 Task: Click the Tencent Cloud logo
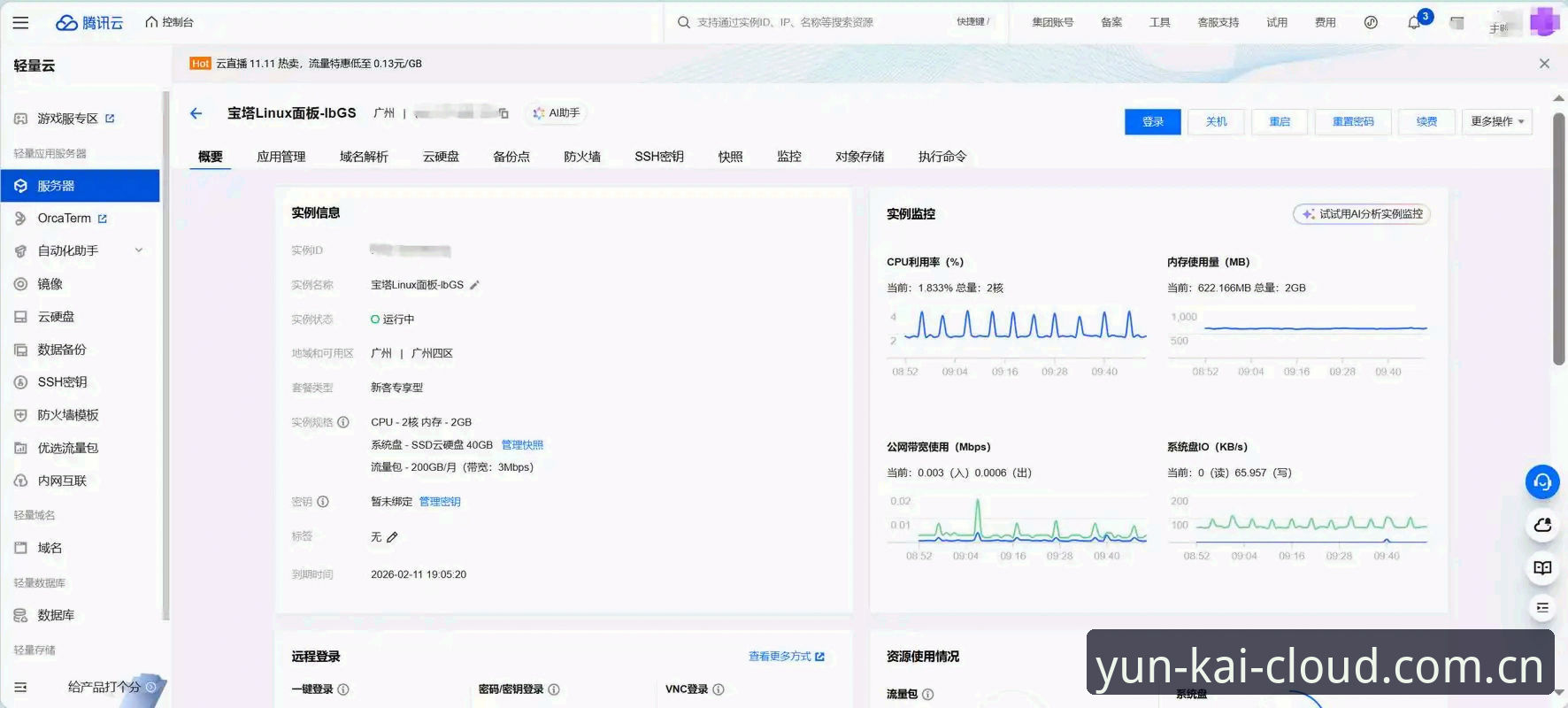(89, 22)
